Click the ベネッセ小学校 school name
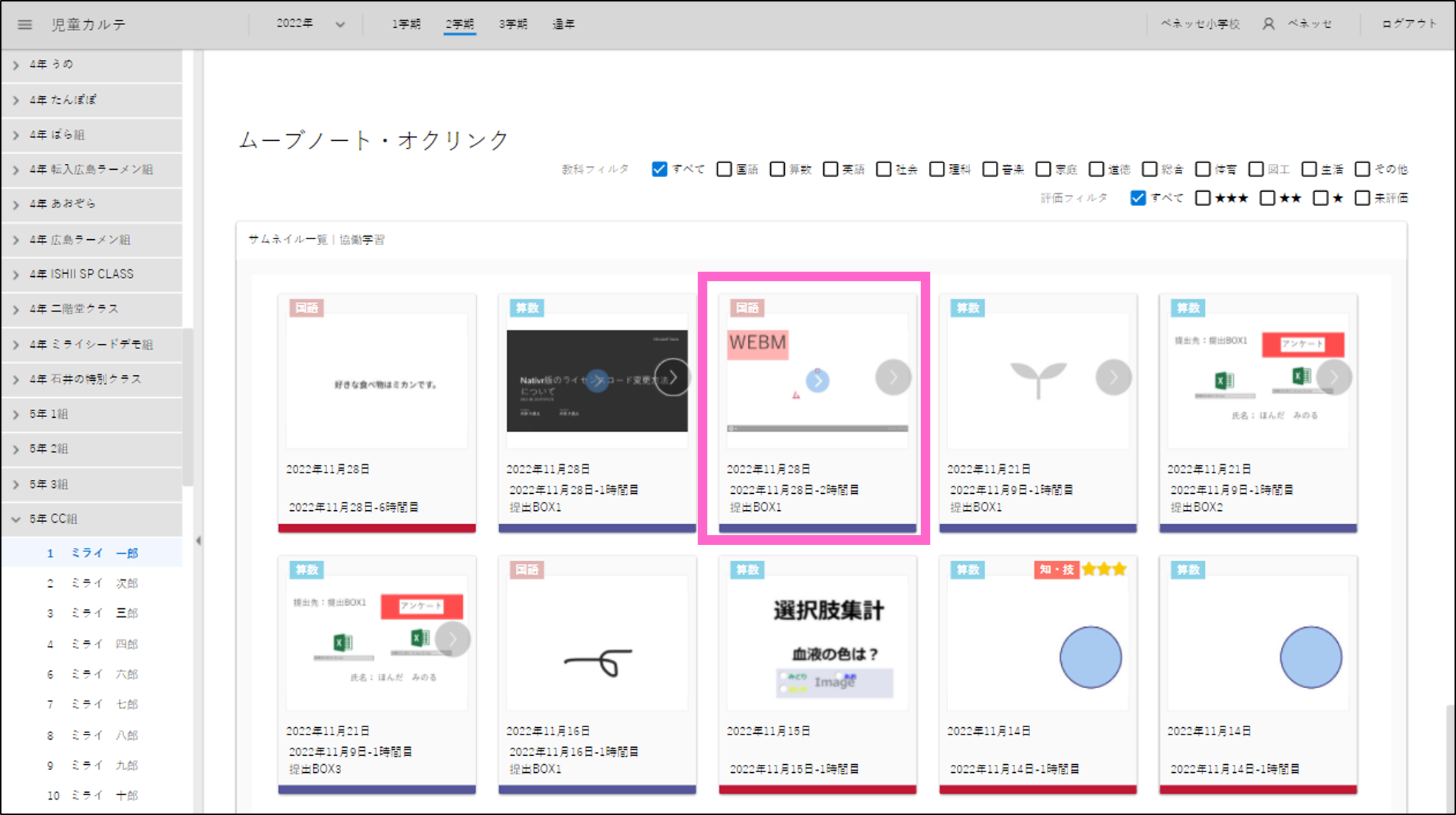 pyautogui.click(x=1200, y=24)
